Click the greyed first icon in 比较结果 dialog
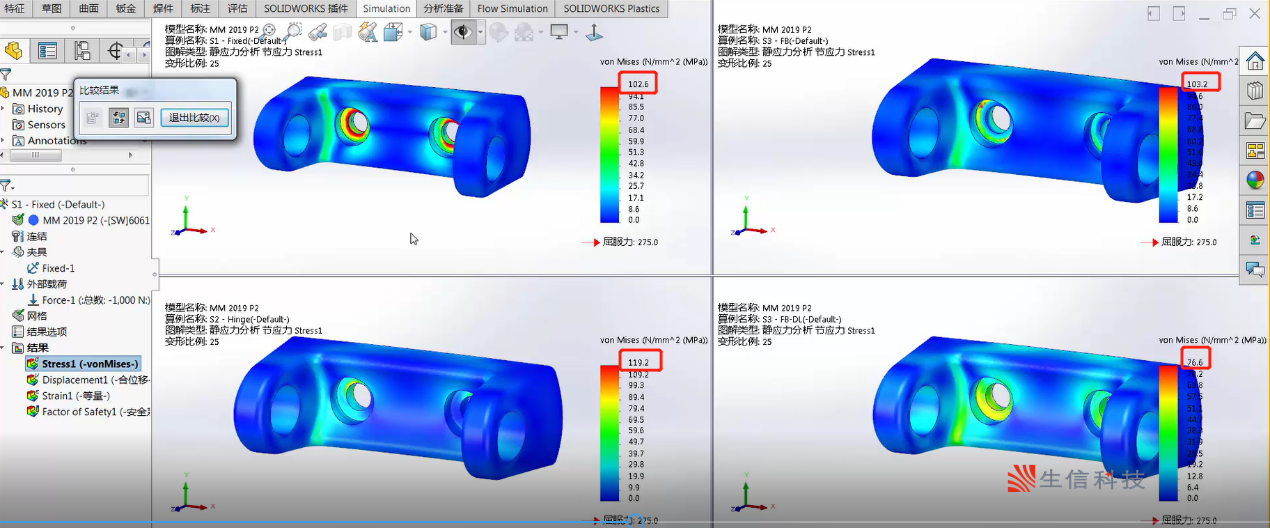Viewport: 1270px width, 528px height. [x=93, y=117]
